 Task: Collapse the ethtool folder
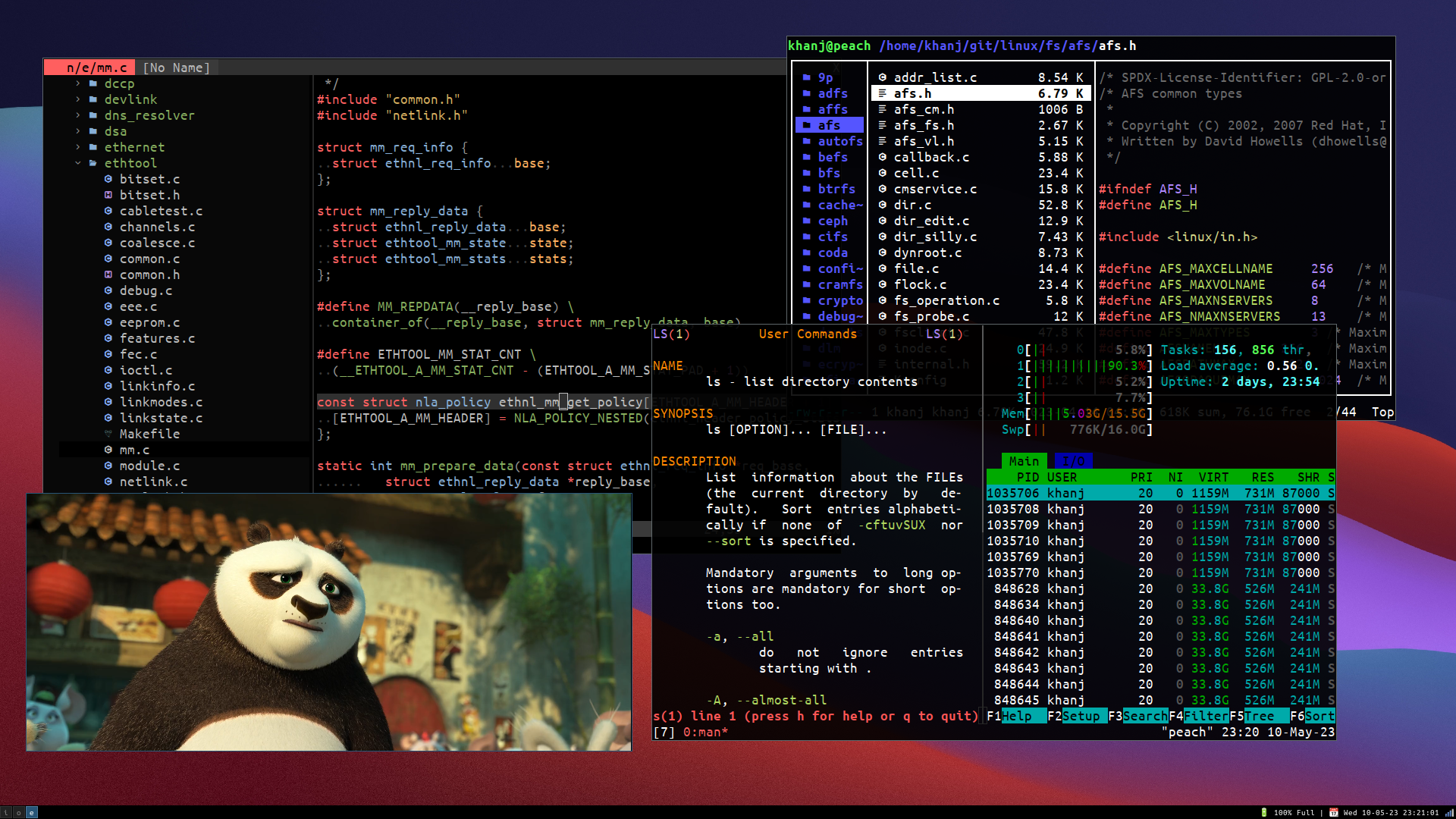click(x=78, y=163)
